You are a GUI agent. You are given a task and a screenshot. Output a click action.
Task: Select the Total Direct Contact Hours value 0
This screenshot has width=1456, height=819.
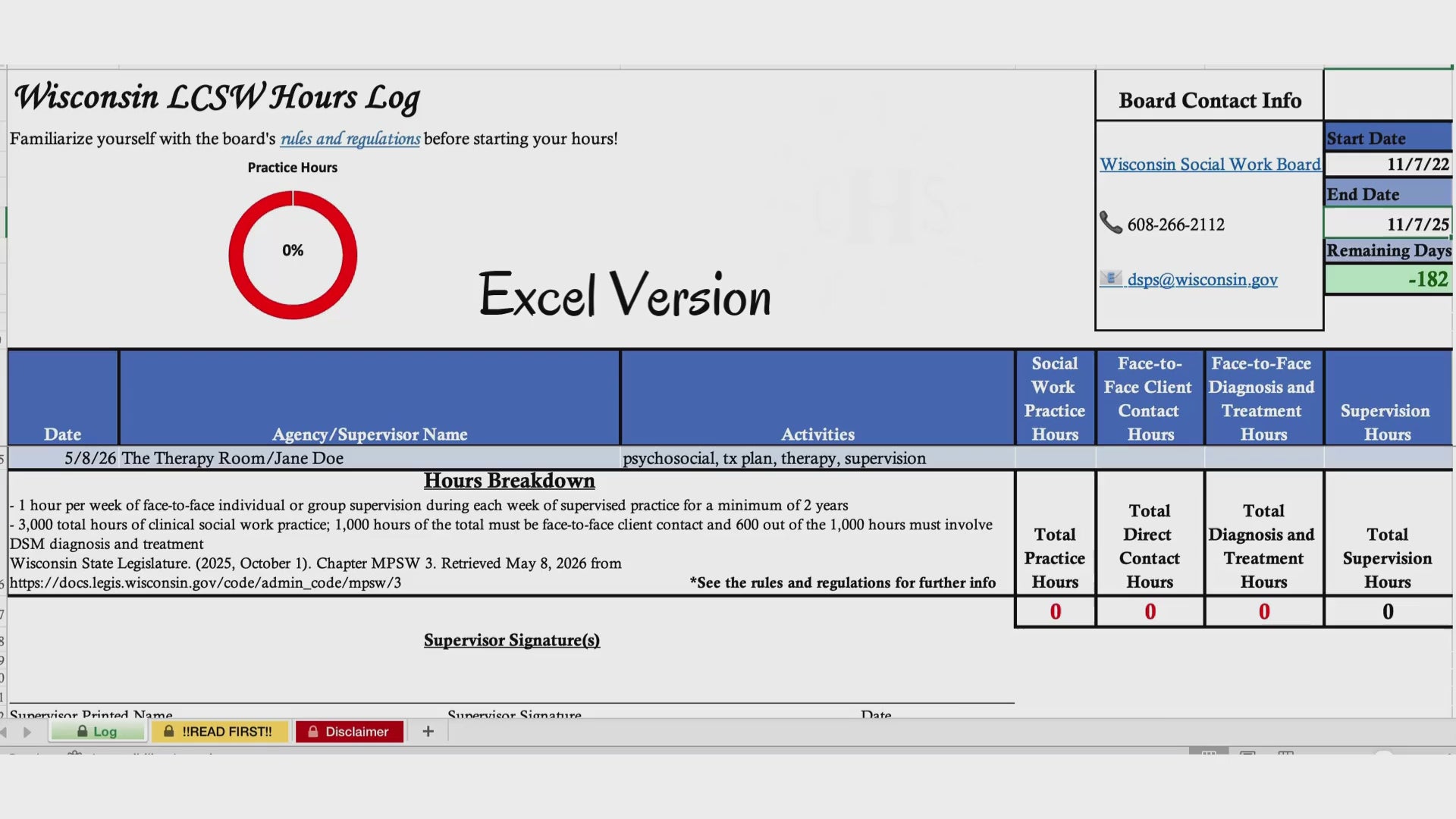(x=1150, y=611)
